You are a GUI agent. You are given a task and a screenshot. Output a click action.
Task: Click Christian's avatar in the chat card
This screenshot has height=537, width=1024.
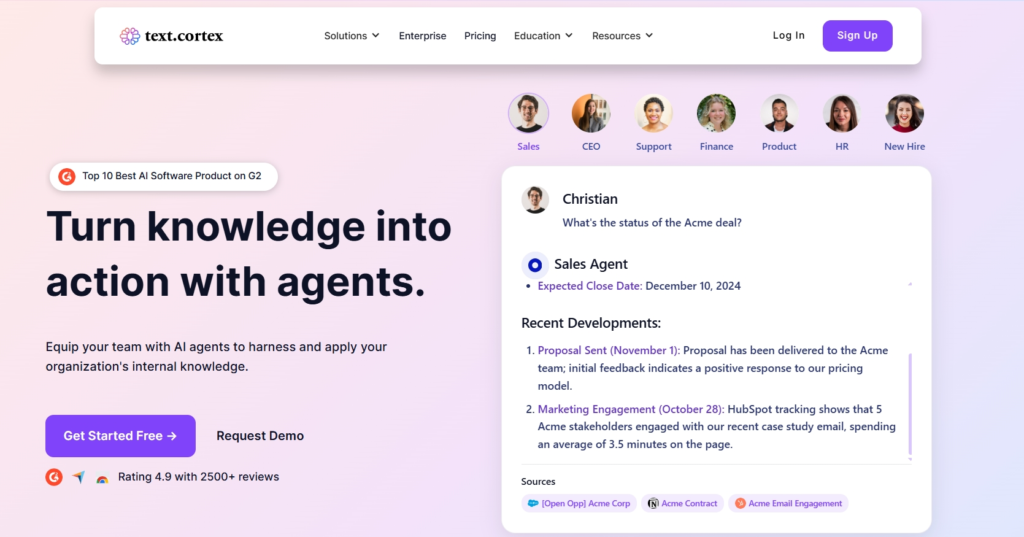coord(535,200)
